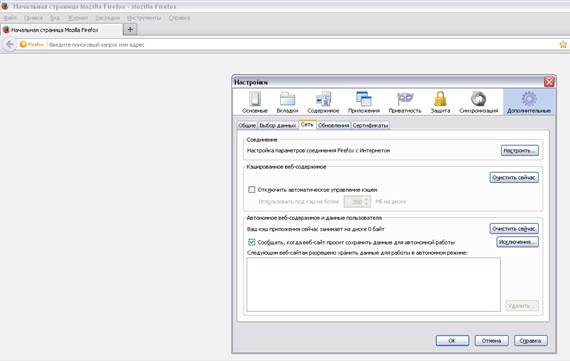Enable Отключить автоматическое управление кэшем checkbox
Viewport: 570px width, 361px height.
pos(252,189)
